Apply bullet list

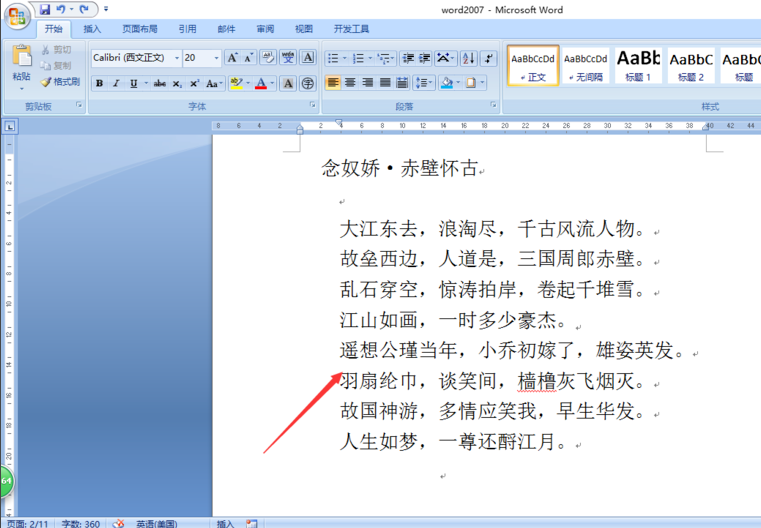point(333,58)
